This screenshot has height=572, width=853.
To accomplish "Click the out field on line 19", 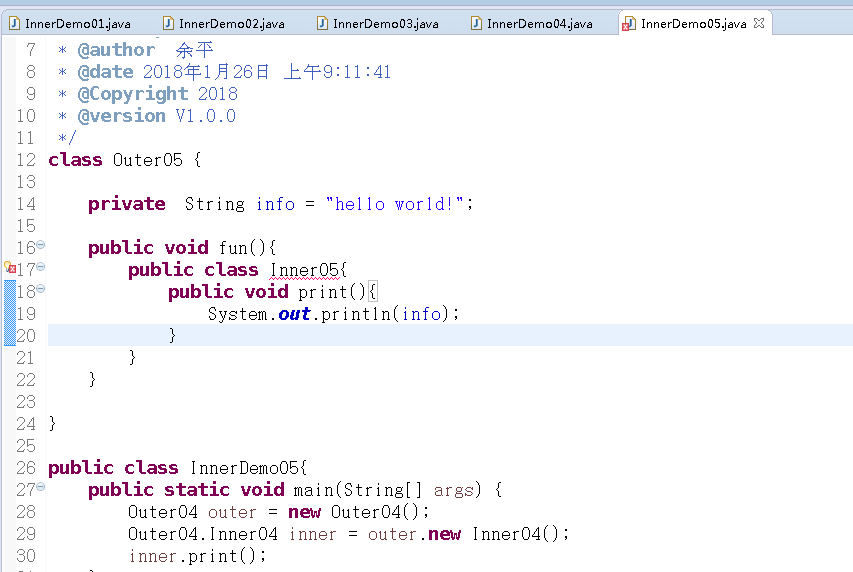I will tap(294, 314).
